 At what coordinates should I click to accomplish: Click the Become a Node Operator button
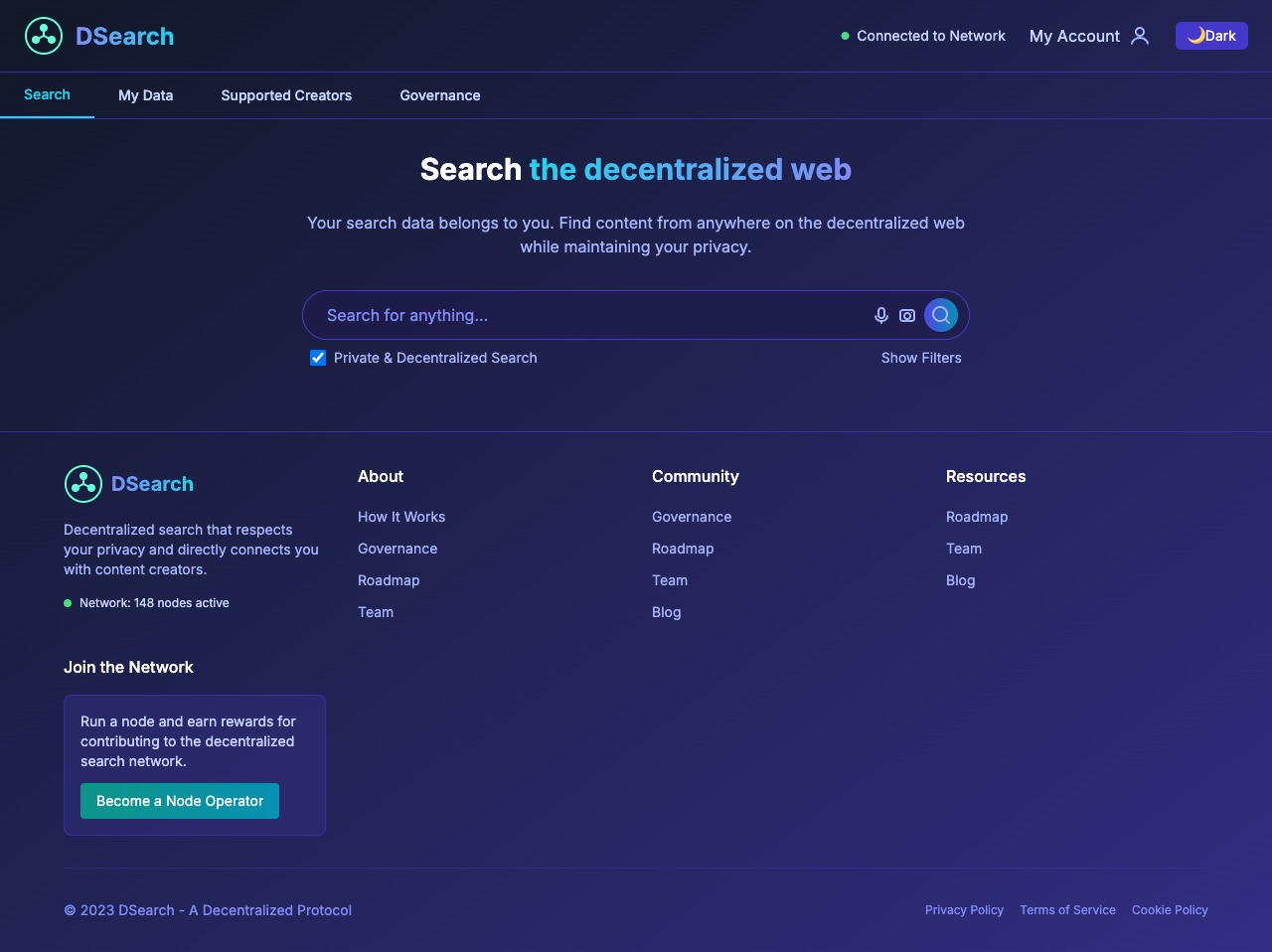coord(179,800)
